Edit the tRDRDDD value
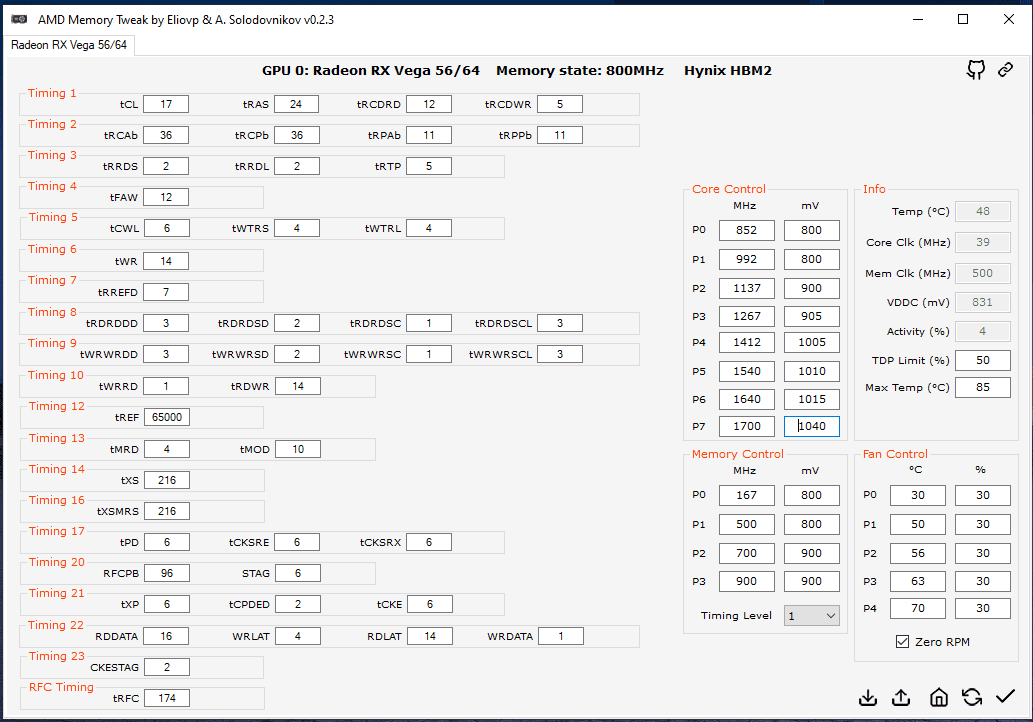 click(166, 323)
